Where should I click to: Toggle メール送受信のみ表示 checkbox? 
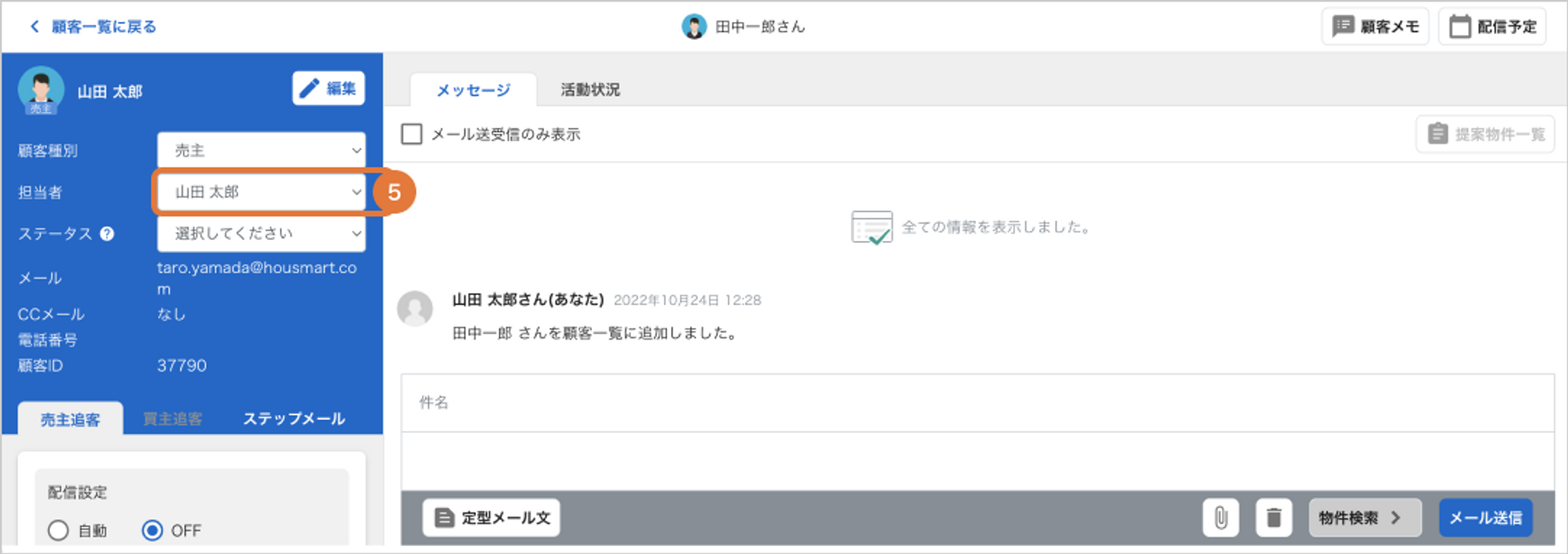(x=412, y=134)
